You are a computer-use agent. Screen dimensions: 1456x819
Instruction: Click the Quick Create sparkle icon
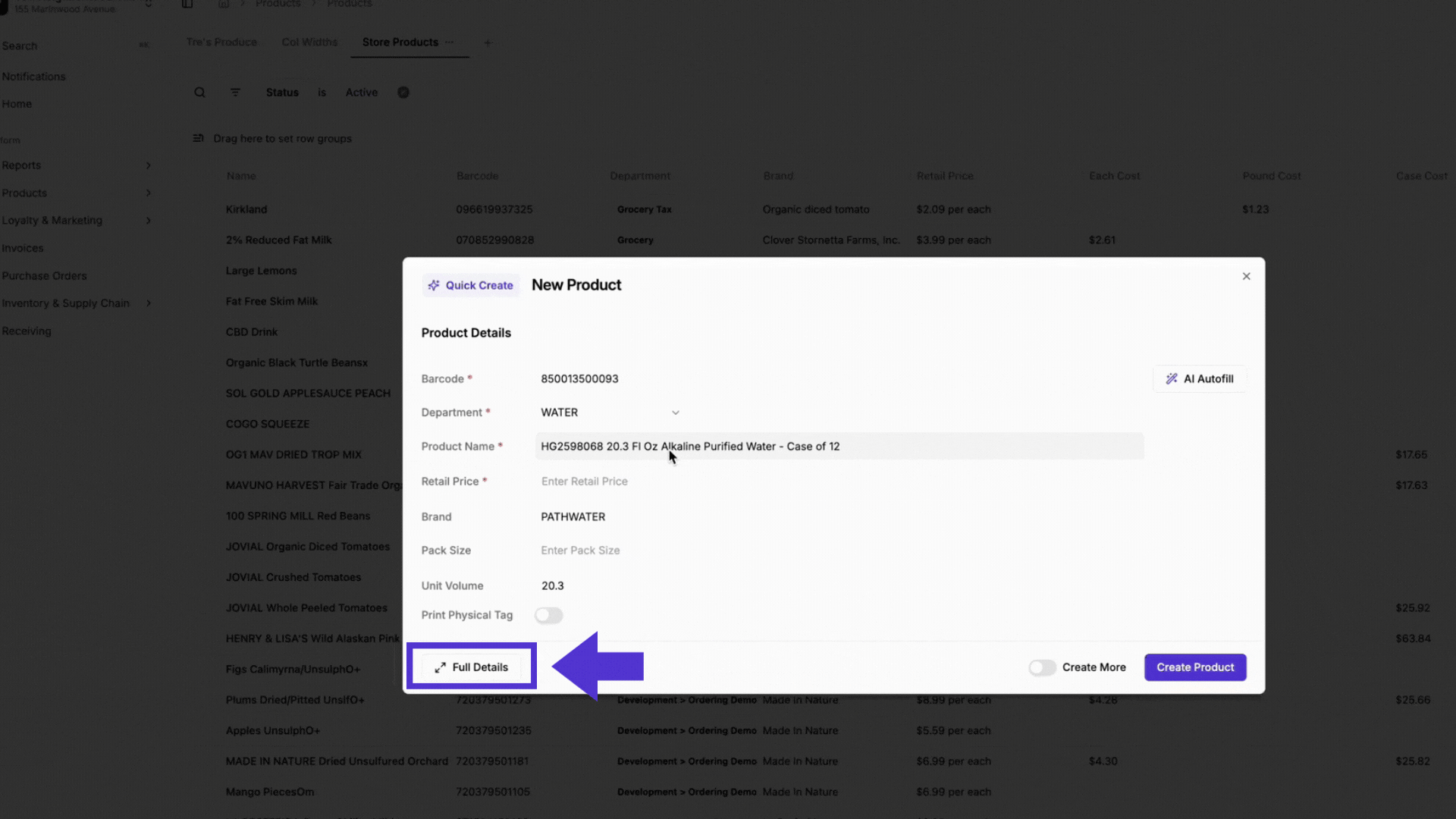(434, 285)
